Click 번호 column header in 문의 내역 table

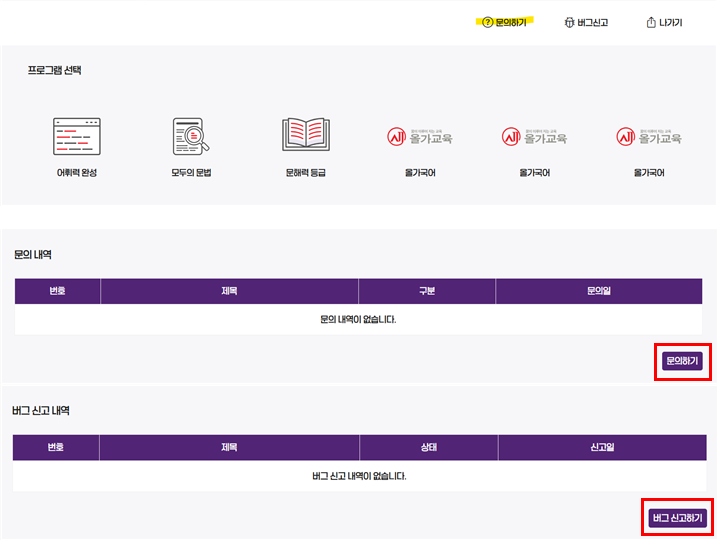57,291
